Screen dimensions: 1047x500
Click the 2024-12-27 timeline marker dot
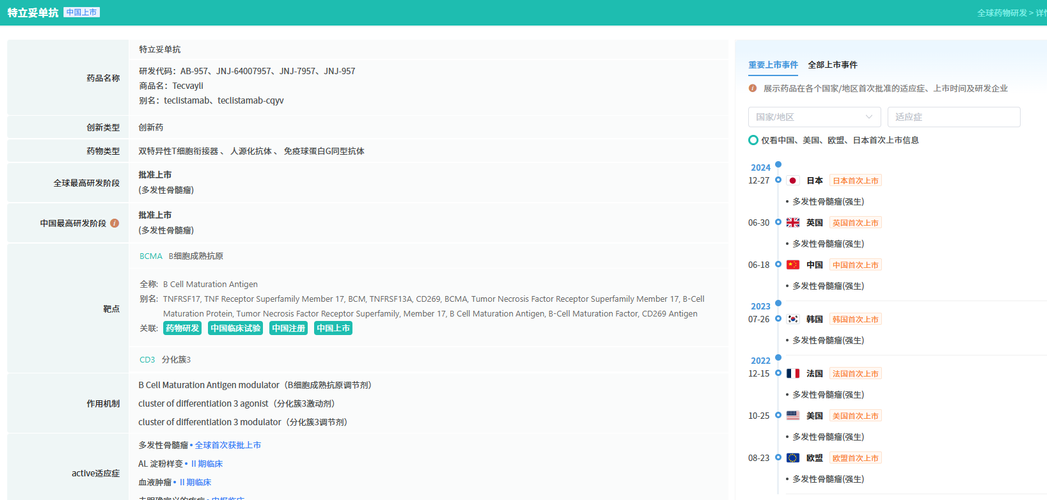click(x=778, y=180)
